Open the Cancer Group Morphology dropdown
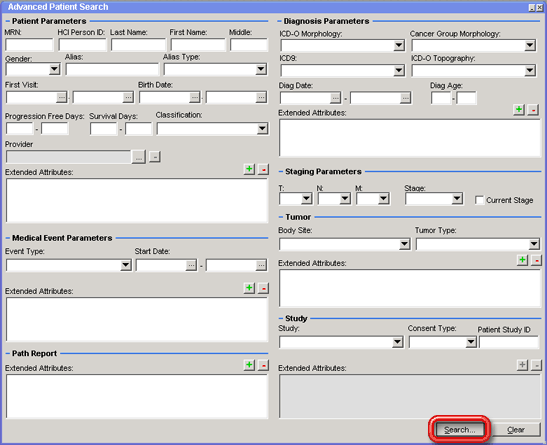Screen dimensions: 547x445 530,45
